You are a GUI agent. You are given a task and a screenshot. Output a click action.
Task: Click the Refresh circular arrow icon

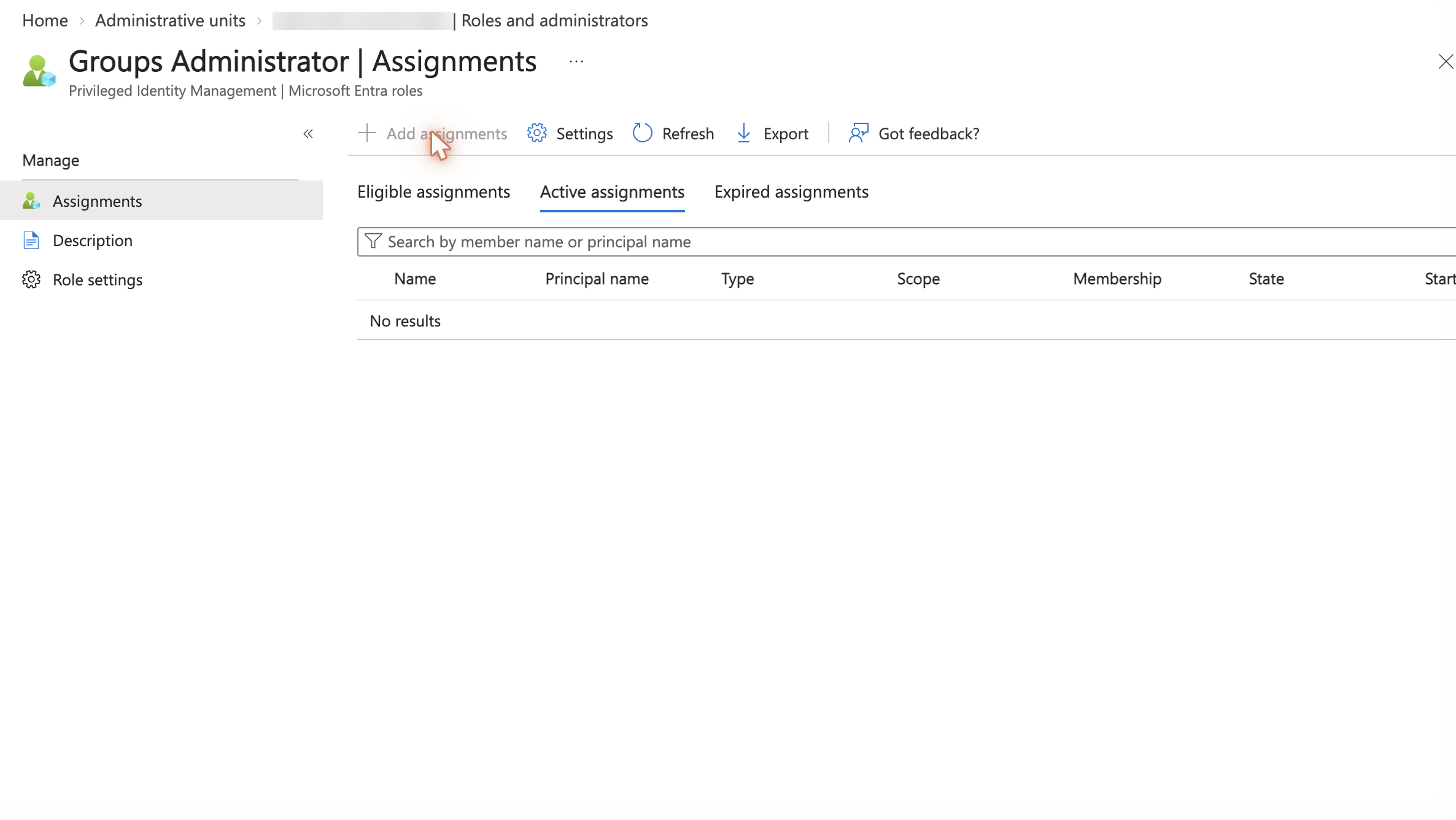[x=642, y=133]
